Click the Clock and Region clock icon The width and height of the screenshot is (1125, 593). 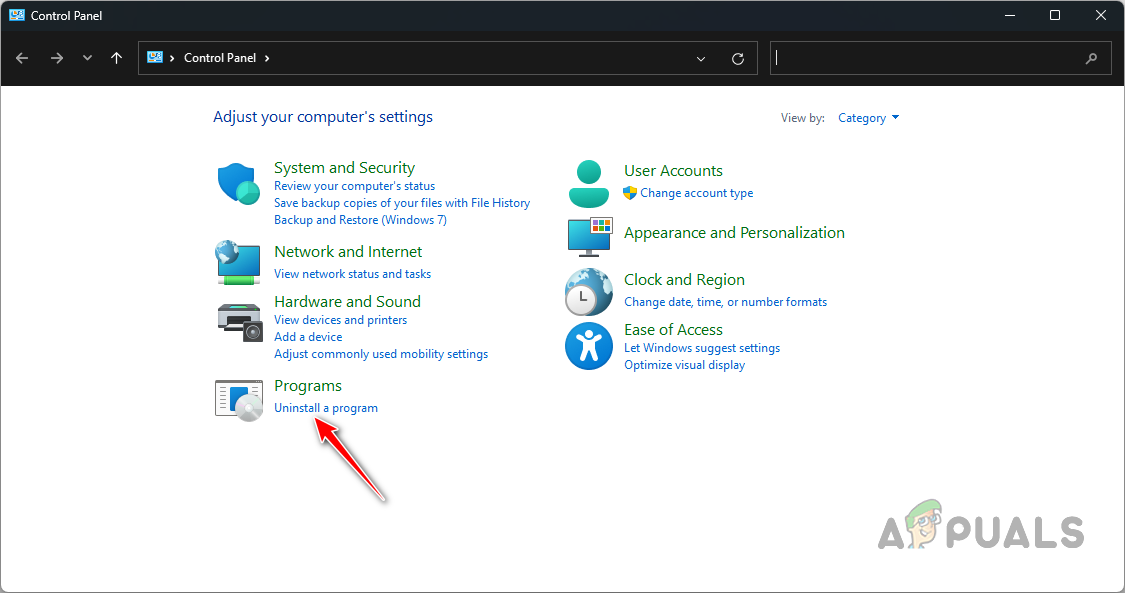pyautogui.click(x=588, y=291)
